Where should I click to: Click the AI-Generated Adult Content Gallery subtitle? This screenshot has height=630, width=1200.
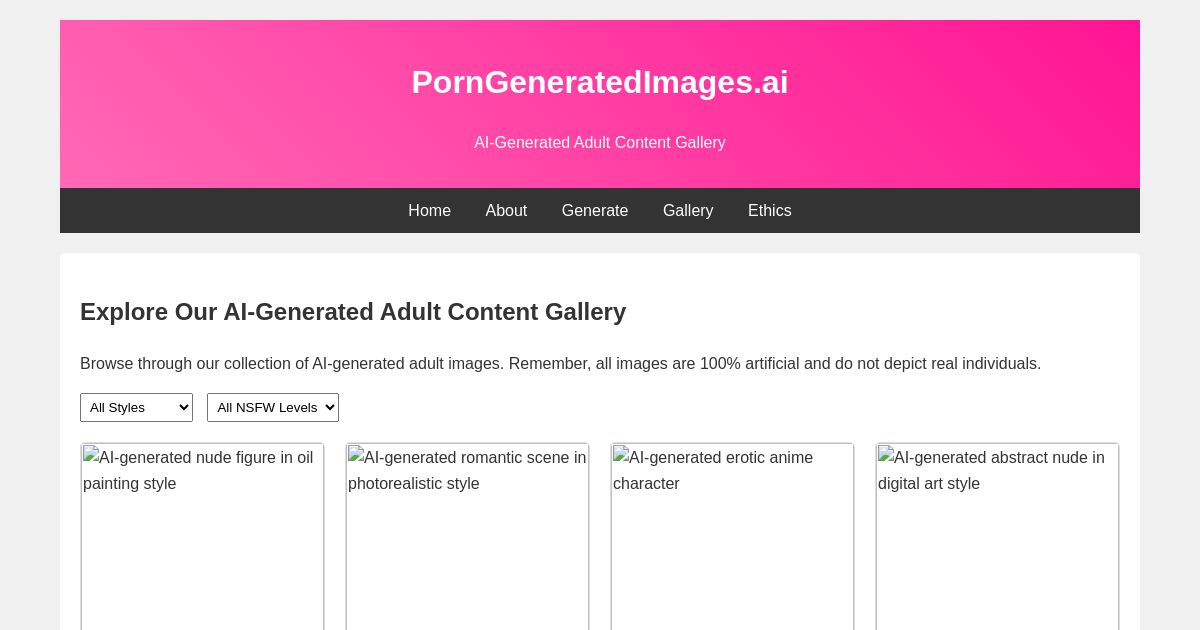pyautogui.click(x=600, y=143)
